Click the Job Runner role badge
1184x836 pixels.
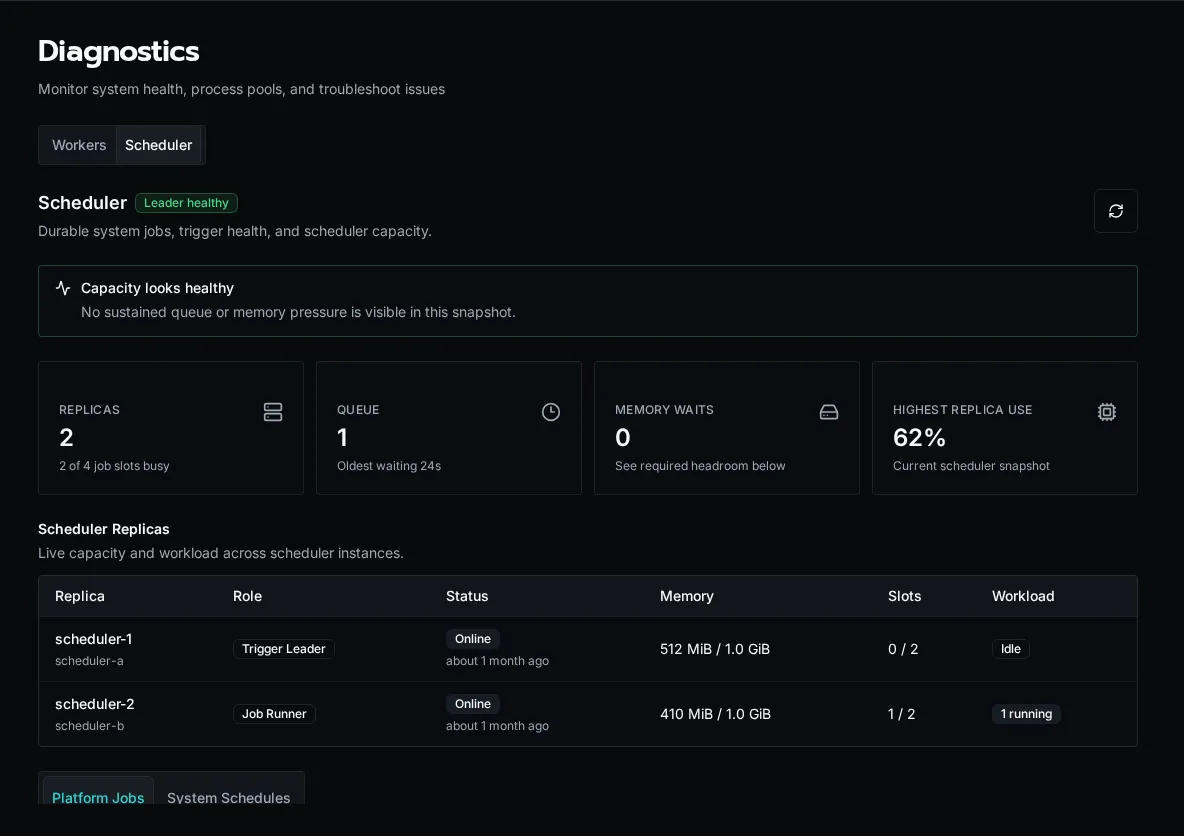pos(274,714)
